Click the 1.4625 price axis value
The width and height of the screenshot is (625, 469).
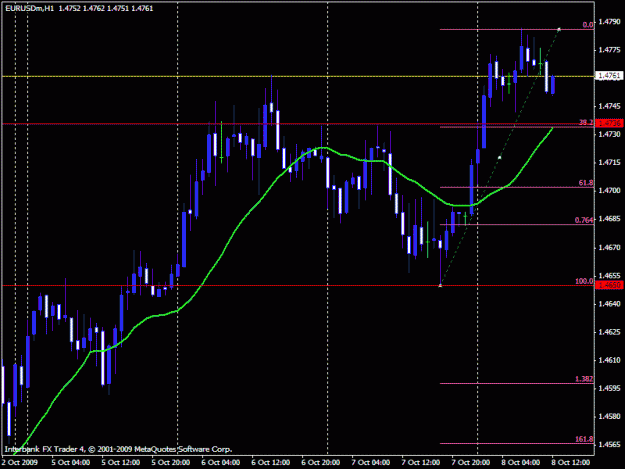click(609, 332)
